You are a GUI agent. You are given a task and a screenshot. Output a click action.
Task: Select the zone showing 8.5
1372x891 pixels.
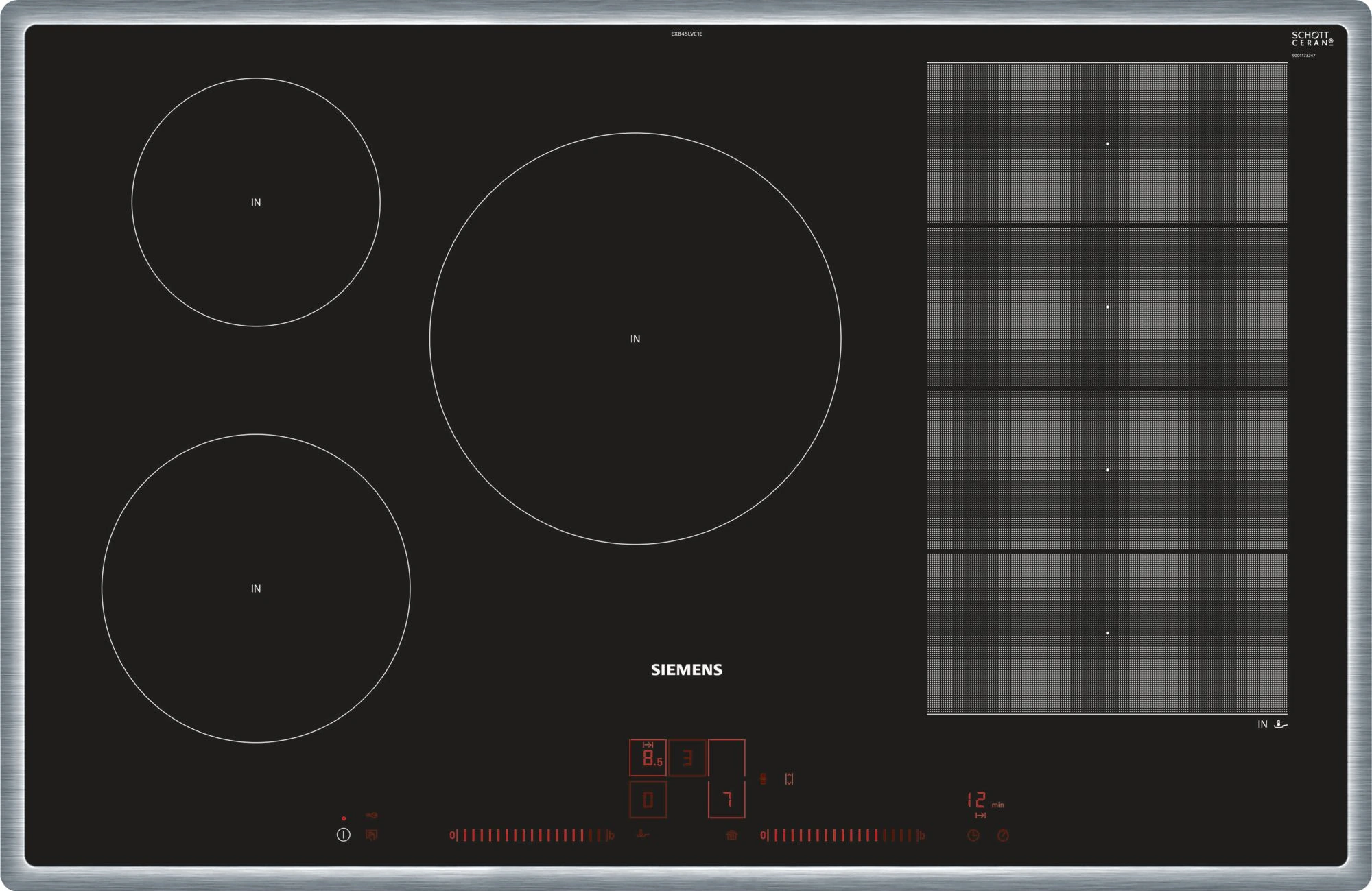pos(648,757)
